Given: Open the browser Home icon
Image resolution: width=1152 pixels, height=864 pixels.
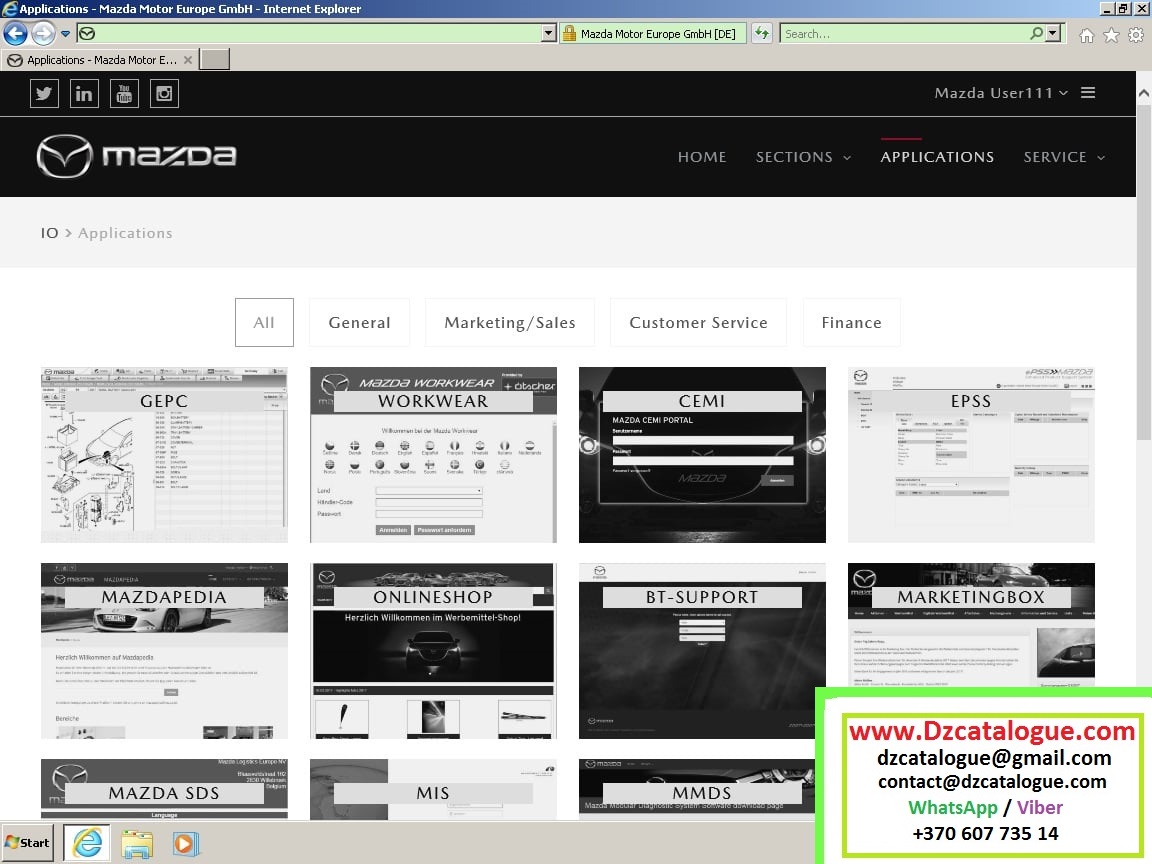Looking at the screenshot, I should pyautogui.click(x=1087, y=35).
